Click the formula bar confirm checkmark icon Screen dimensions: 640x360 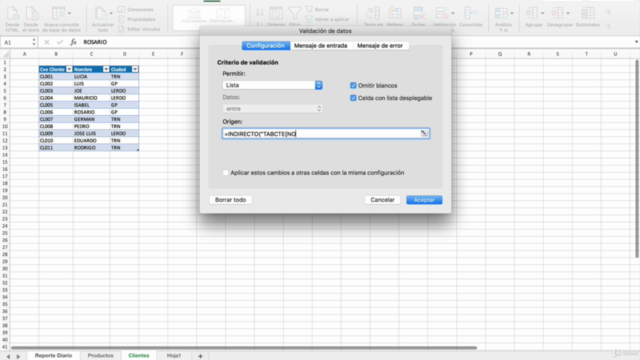[60, 42]
